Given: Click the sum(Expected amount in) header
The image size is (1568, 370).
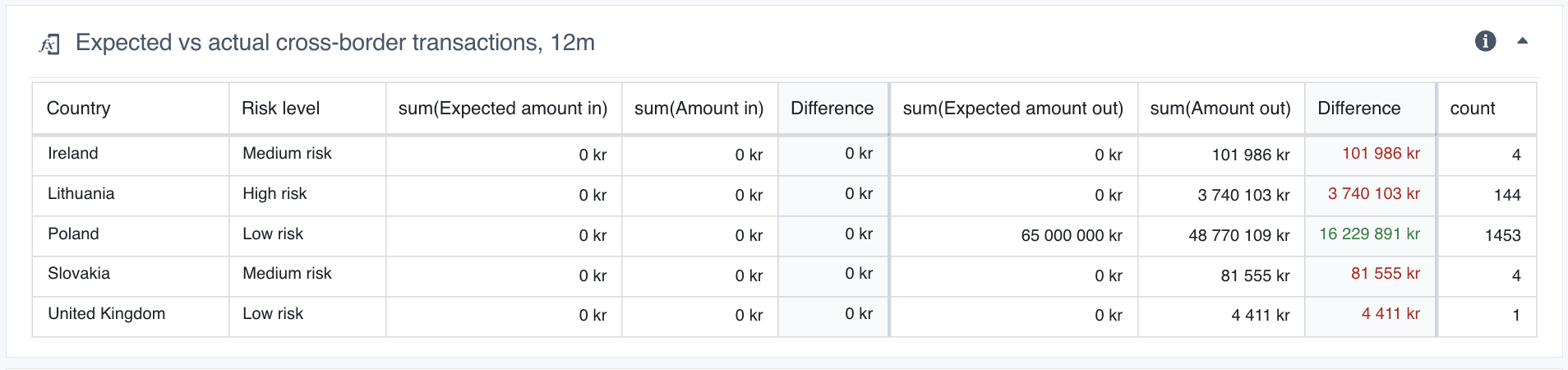Looking at the screenshot, I should (503, 109).
